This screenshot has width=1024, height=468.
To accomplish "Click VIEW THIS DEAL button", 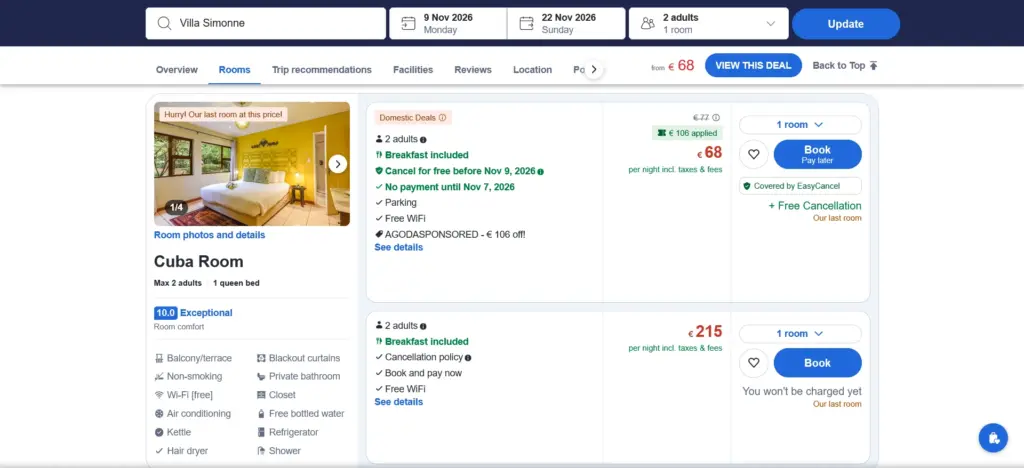I will [753, 65].
